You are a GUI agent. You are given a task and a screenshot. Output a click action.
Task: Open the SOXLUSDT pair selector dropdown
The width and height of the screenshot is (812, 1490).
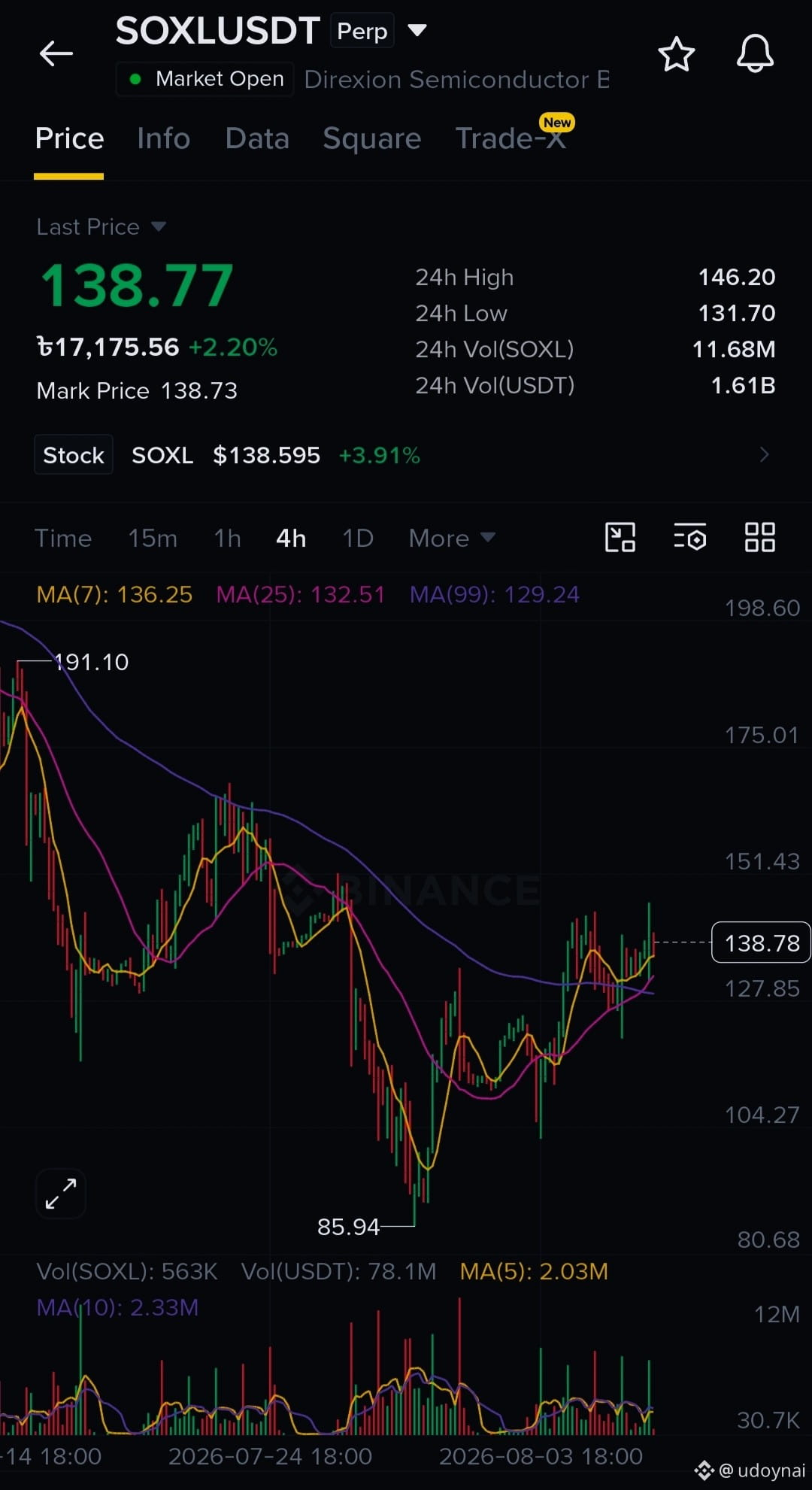pyautogui.click(x=417, y=30)
